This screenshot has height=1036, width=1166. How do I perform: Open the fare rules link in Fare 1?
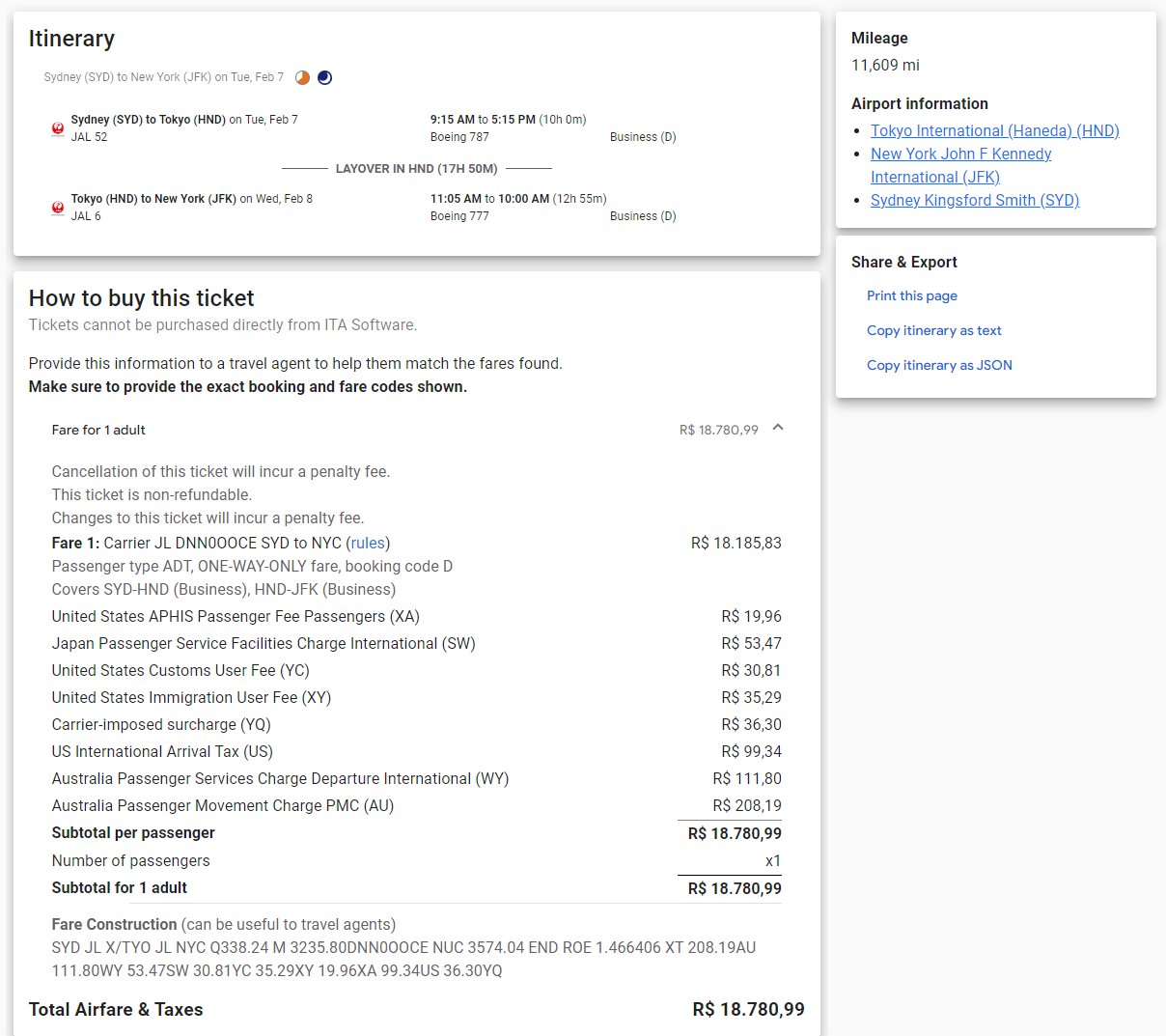tap(368, 543)
